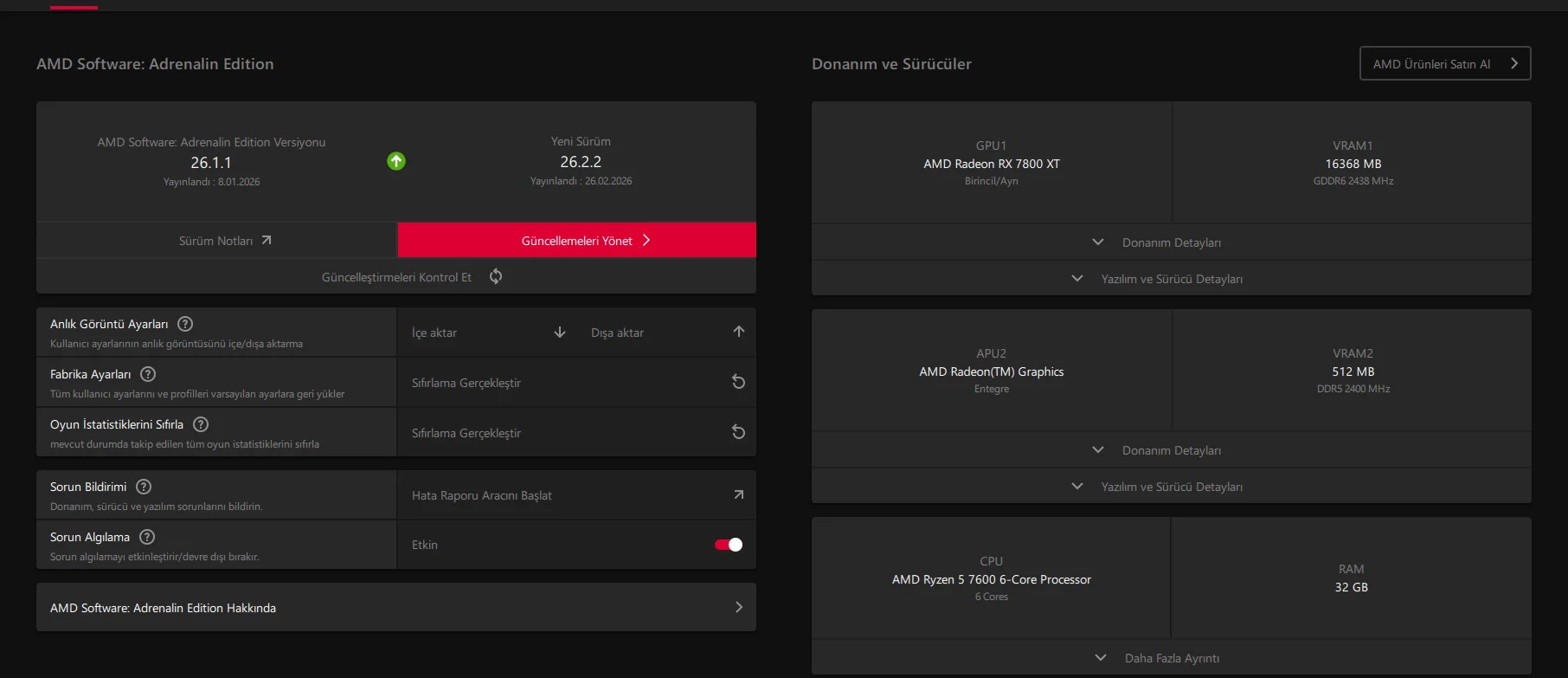Toggle the Sorun Algılama Etkin switch

tap(729, 545)
